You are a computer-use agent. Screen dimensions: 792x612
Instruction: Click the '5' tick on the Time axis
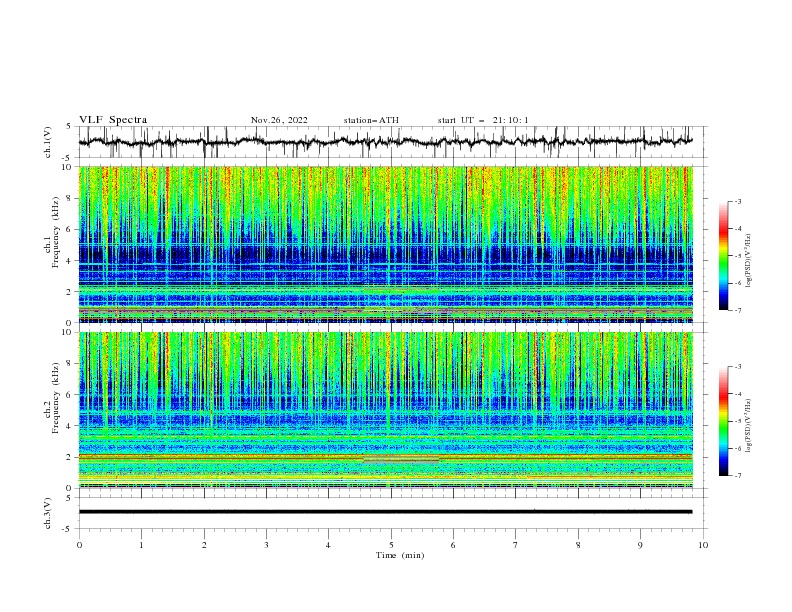tap(391, 545)
